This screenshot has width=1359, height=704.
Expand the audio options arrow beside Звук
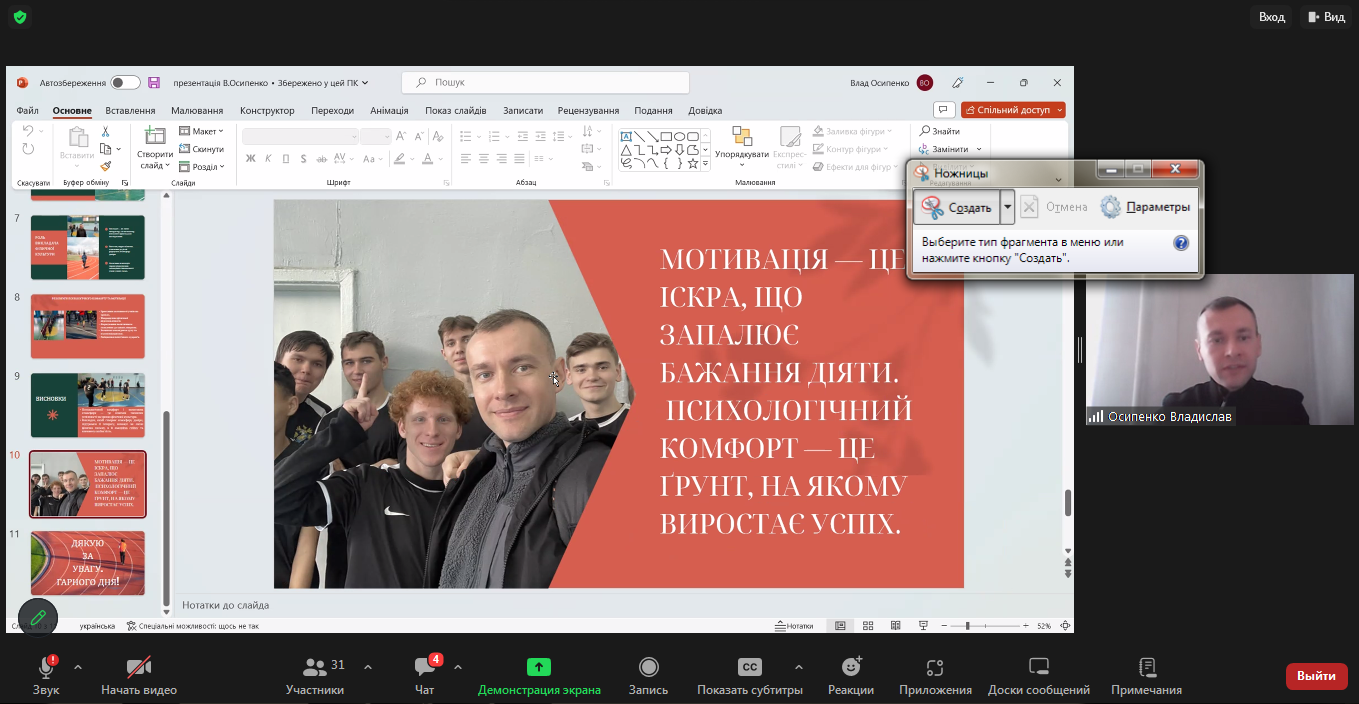tap(78, 667)
